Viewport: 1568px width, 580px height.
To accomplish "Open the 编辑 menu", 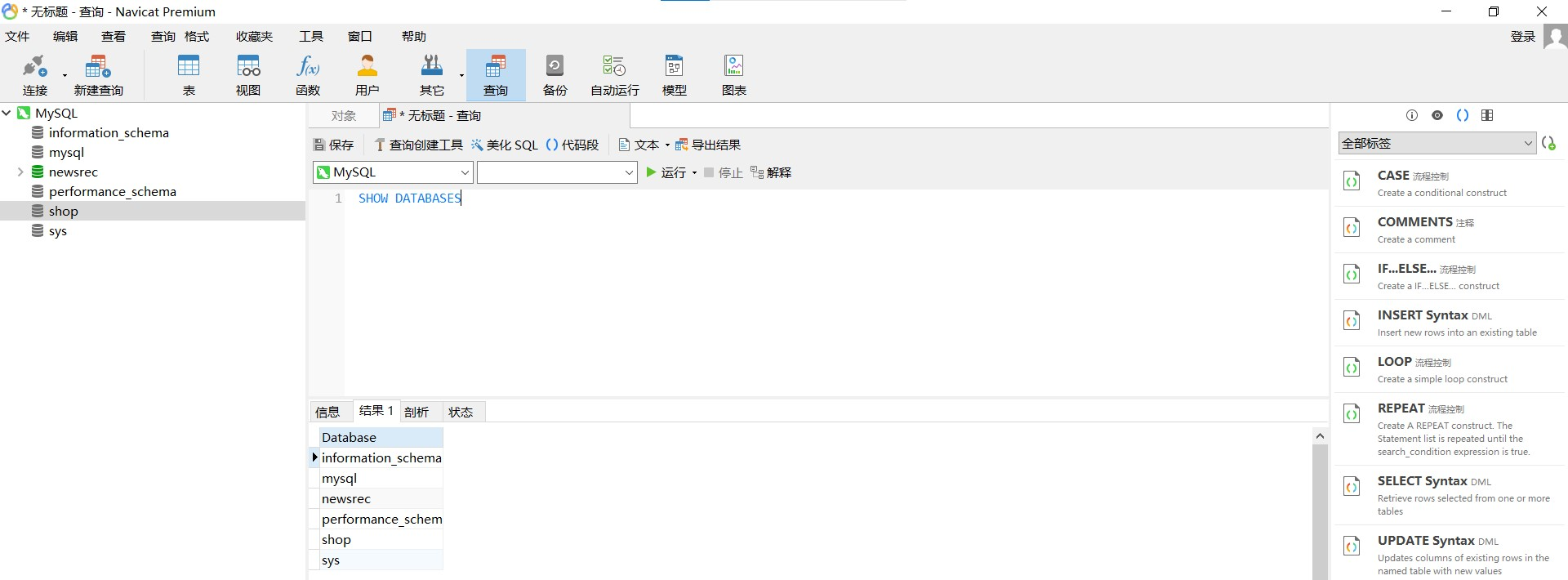I will click(65, 36).
